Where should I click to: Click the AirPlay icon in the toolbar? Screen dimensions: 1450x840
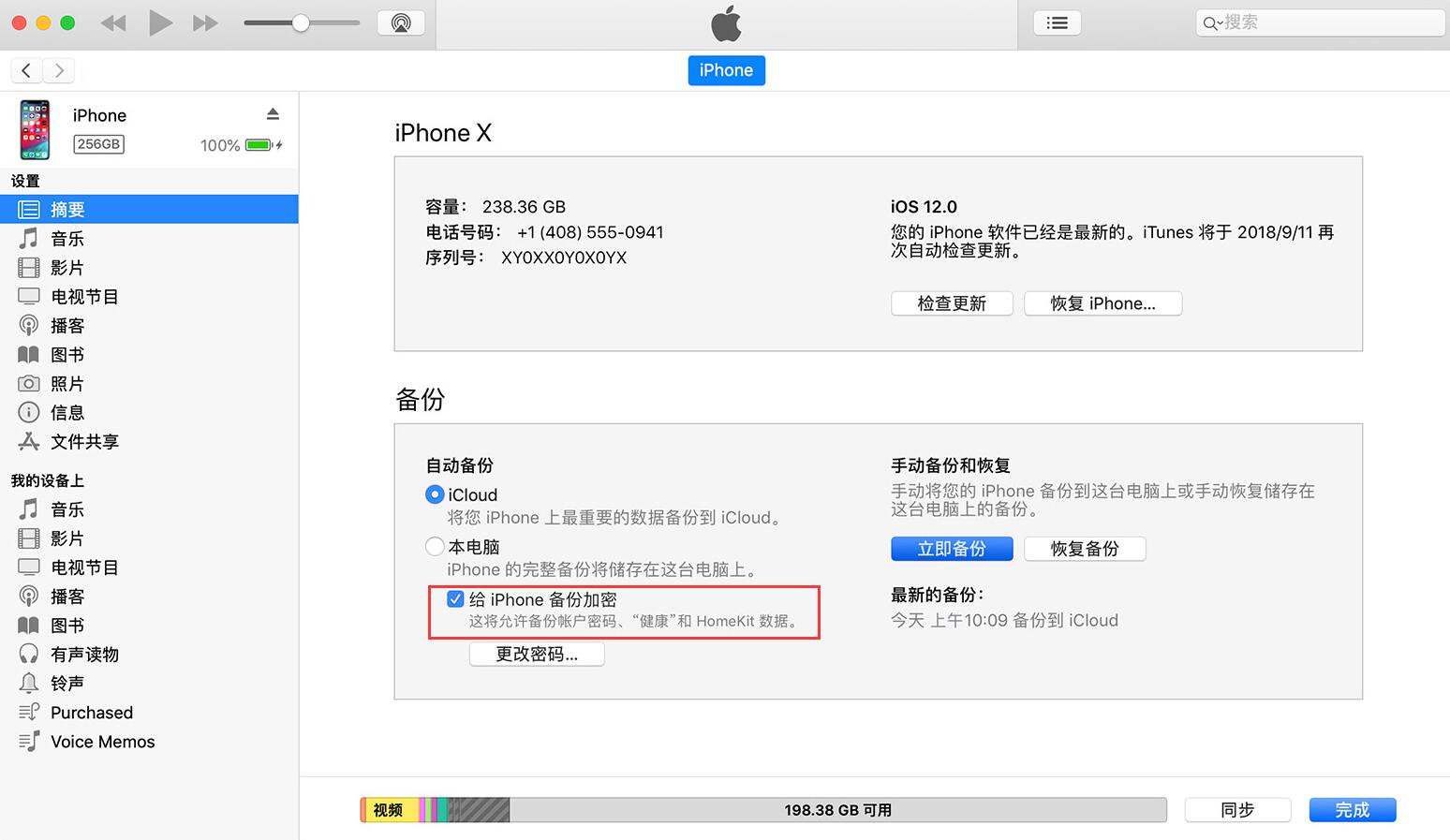401,22
